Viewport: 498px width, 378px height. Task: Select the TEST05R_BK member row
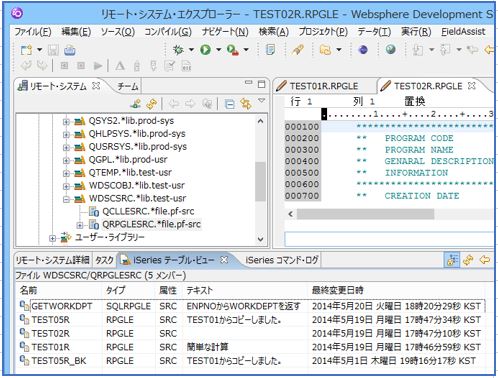click(x=252, y=361)
